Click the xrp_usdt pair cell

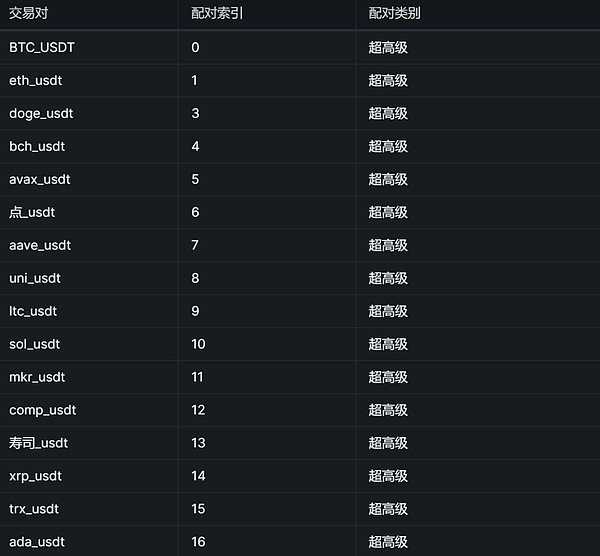(x=36, y=476)
